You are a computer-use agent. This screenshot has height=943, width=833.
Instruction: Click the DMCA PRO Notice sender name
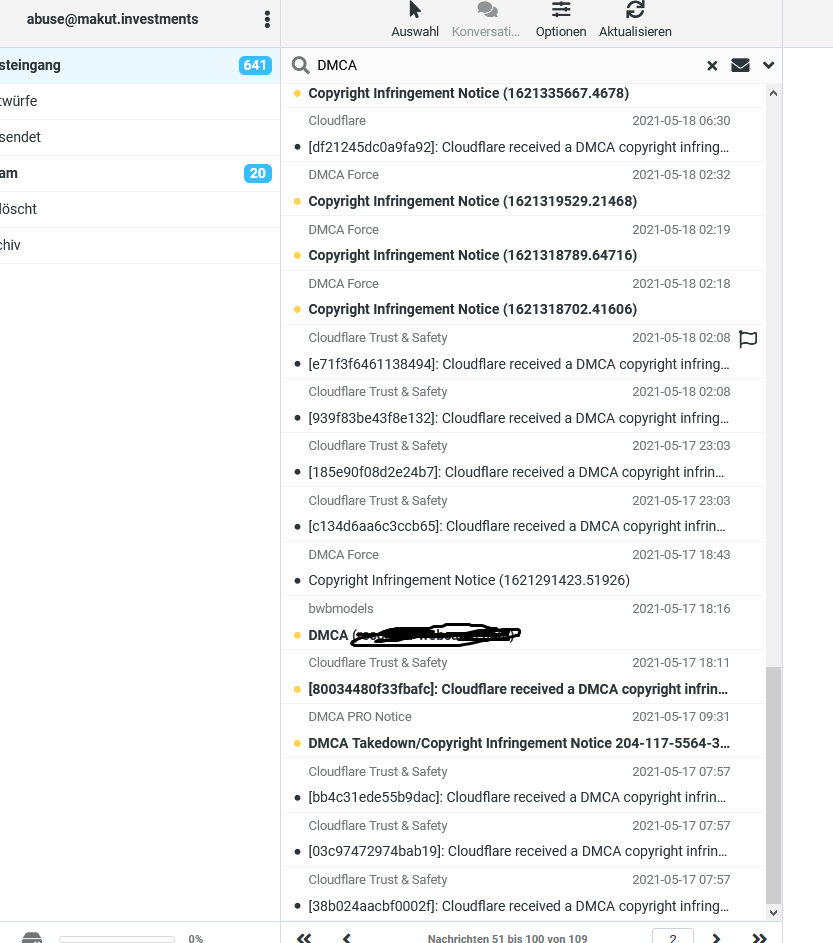[360, 717]
